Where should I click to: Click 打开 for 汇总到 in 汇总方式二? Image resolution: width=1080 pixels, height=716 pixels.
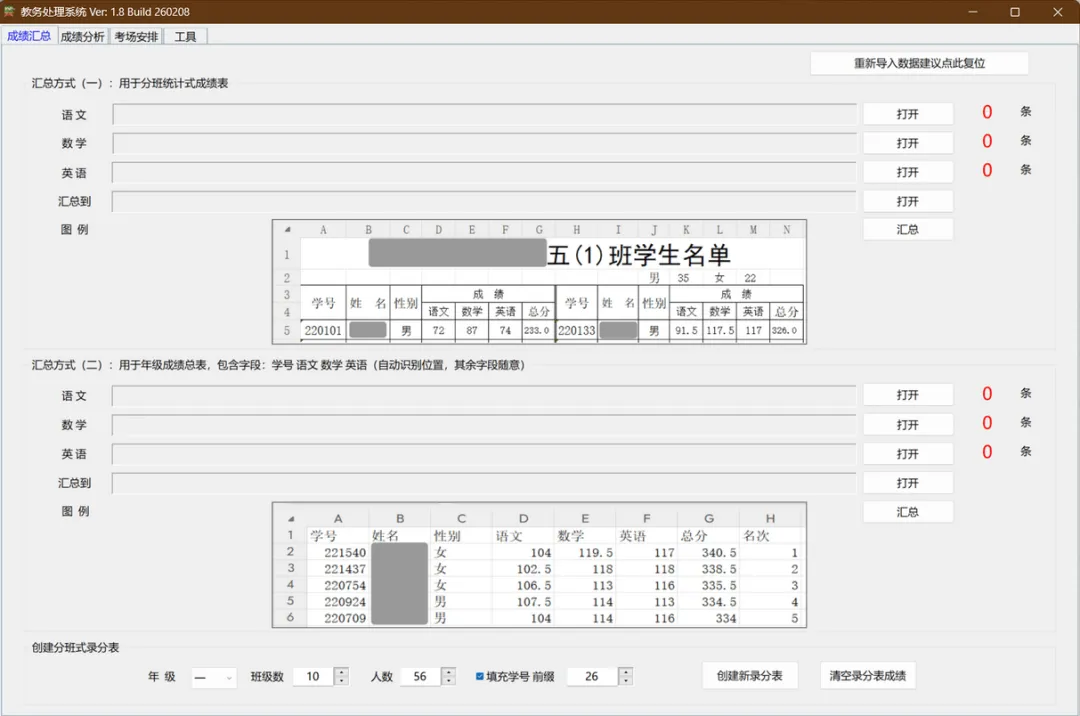908,483
